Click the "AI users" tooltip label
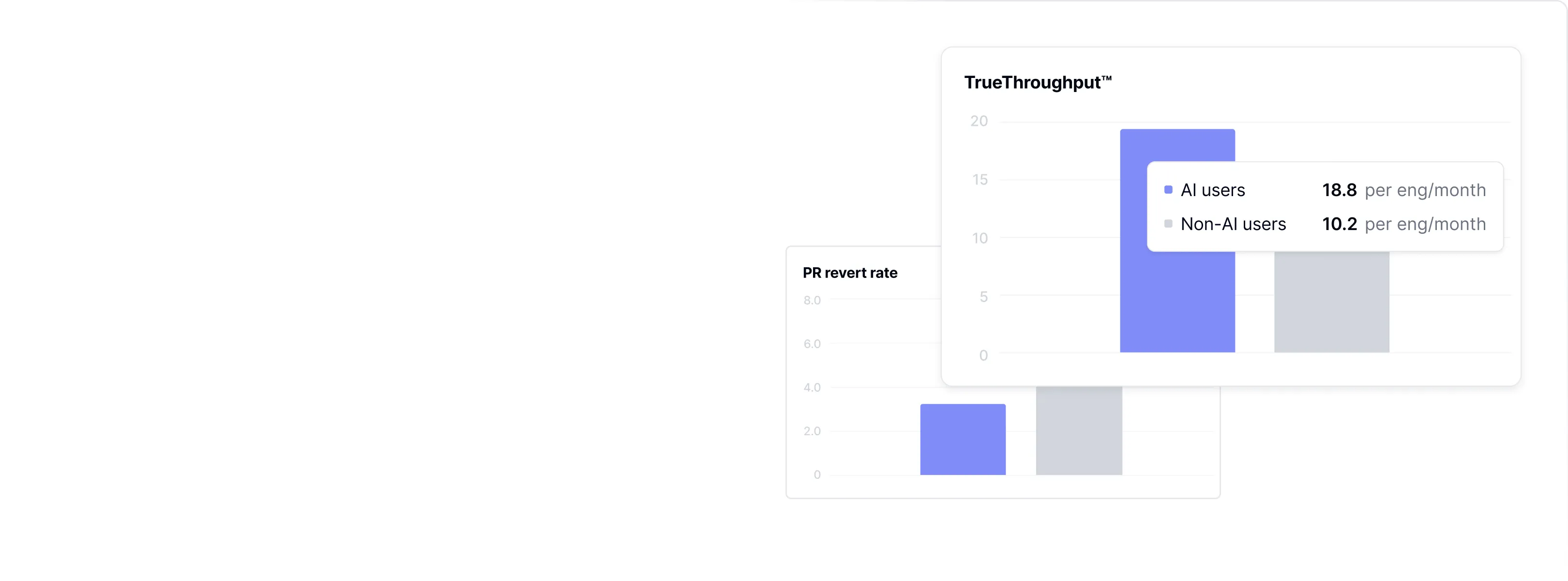The height and width of the screenshot is (581, 1568). pyautogui.click(x=1212, y=190)
